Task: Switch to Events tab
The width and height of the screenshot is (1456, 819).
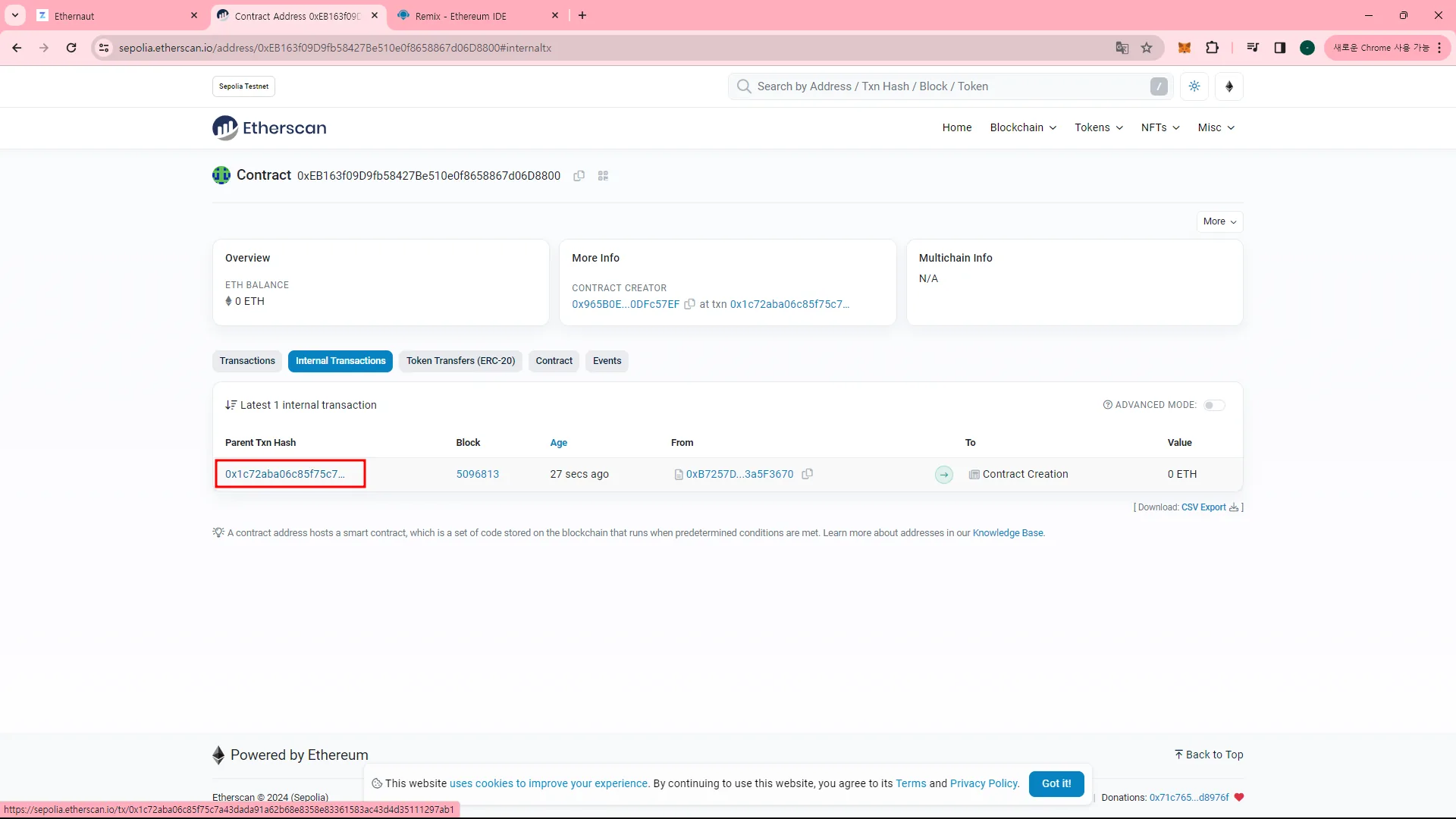Action: tap(607, 361)
